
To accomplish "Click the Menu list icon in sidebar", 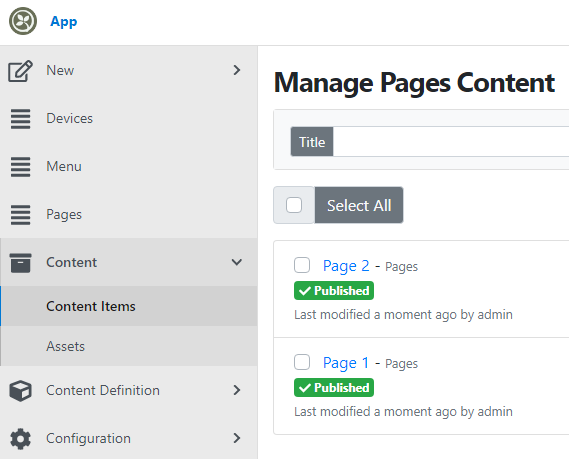I will point(20,167).
